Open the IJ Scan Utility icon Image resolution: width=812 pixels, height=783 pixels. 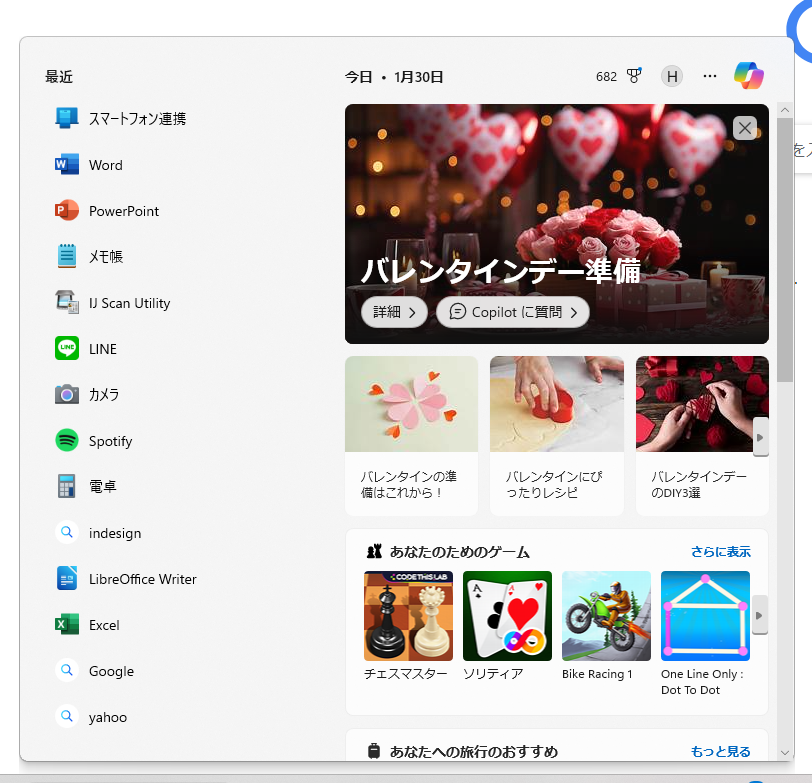(67, 303)
